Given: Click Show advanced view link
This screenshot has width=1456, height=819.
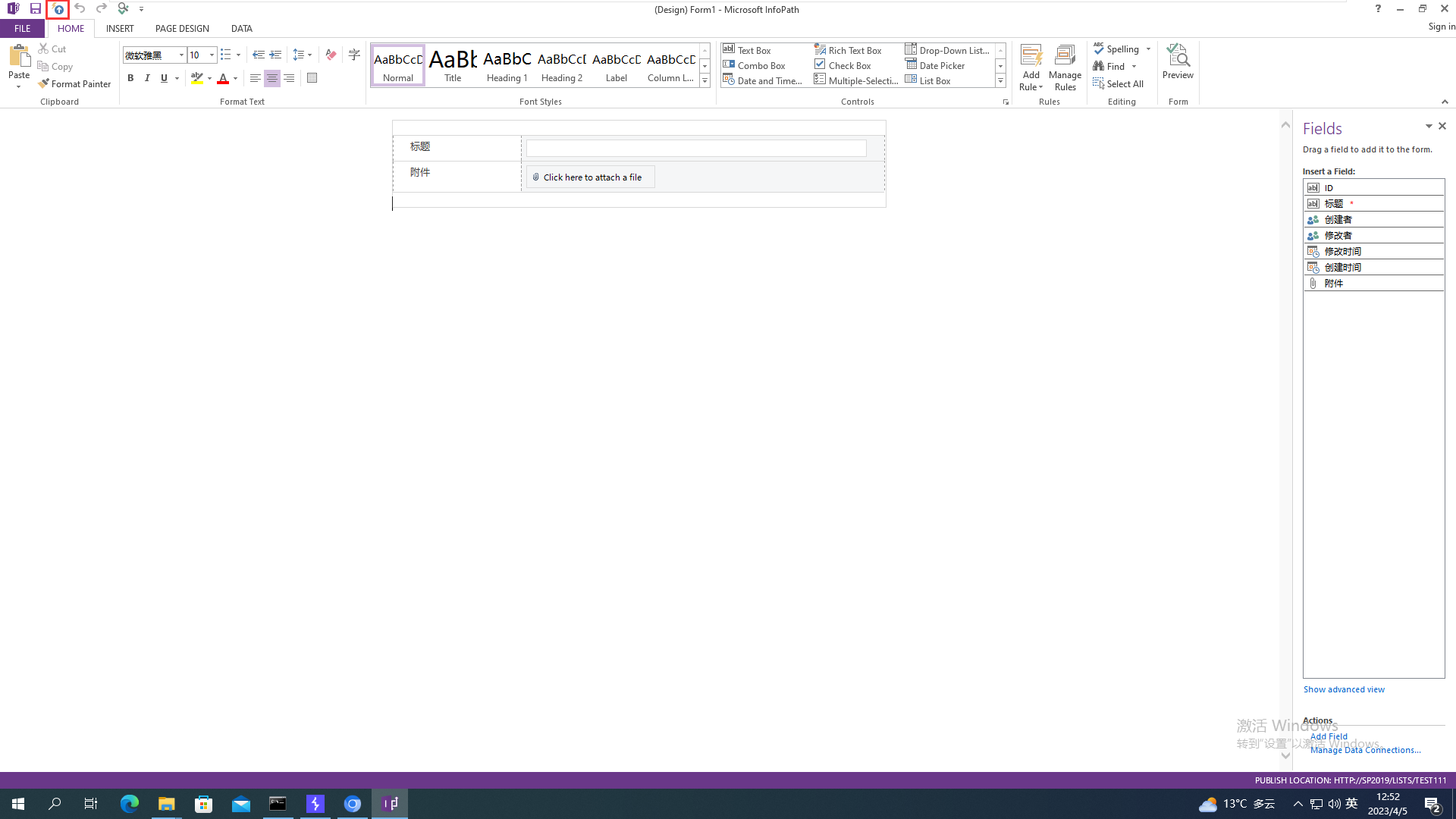Looking at the screenshot, I should pyautogui.click(x=1344, y=689).
